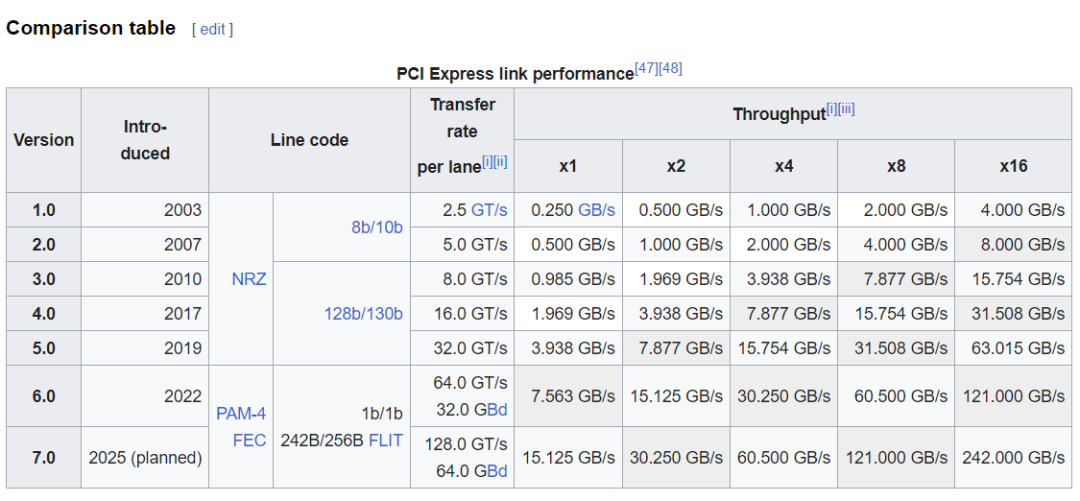Image resolution: width=1080 pixels, height=501 pixels.
Task: Click the 2025 (planned) cell
Action: click(x=145, y=458)
